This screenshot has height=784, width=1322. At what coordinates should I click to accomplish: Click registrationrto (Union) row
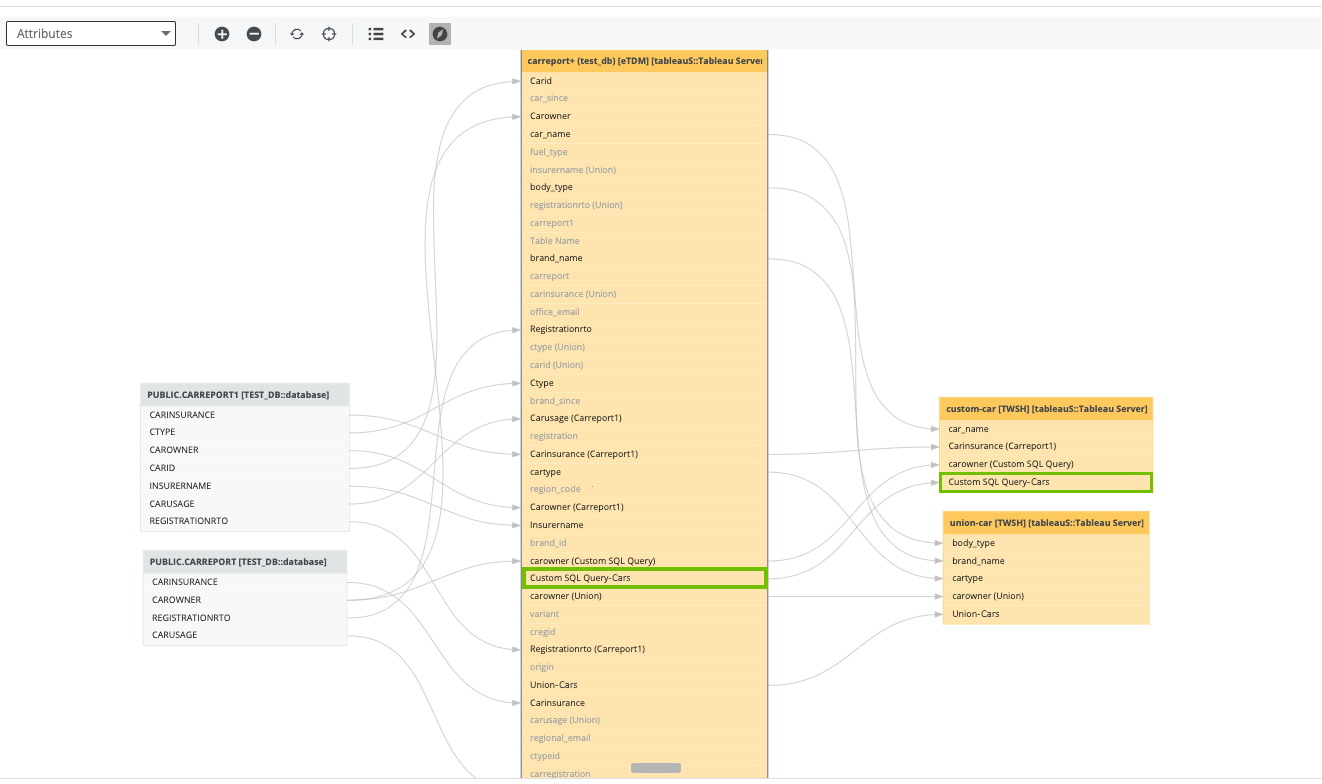click(645, 205)
